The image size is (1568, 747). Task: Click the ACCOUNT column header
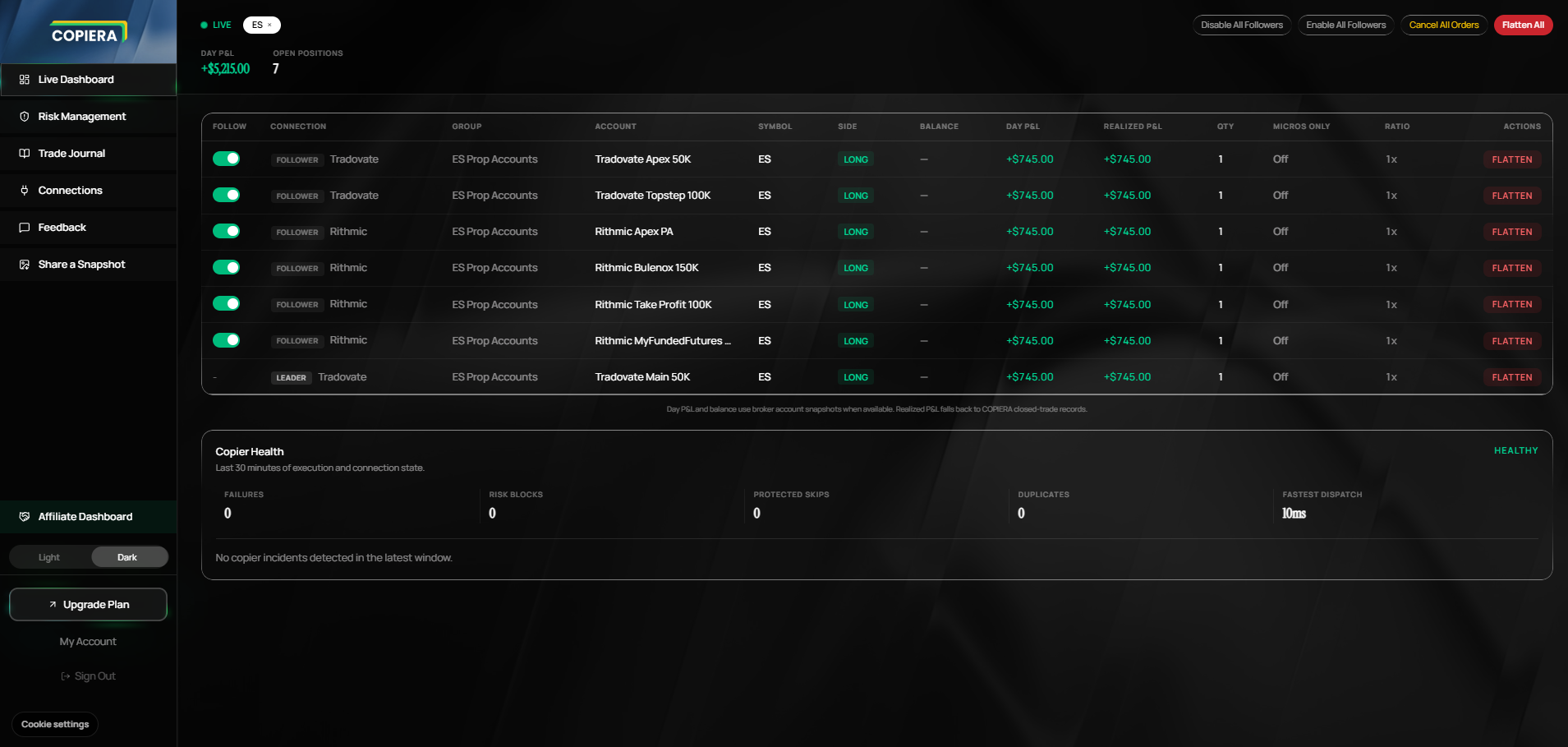pyautogui.click(x=615, y=127)
